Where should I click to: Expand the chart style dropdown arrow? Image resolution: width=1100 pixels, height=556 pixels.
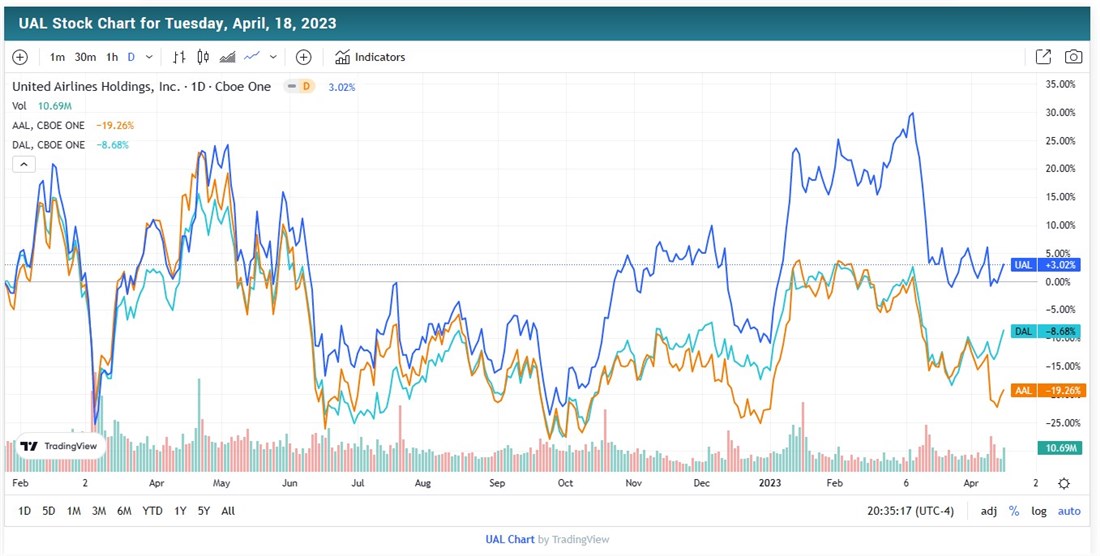273,57
